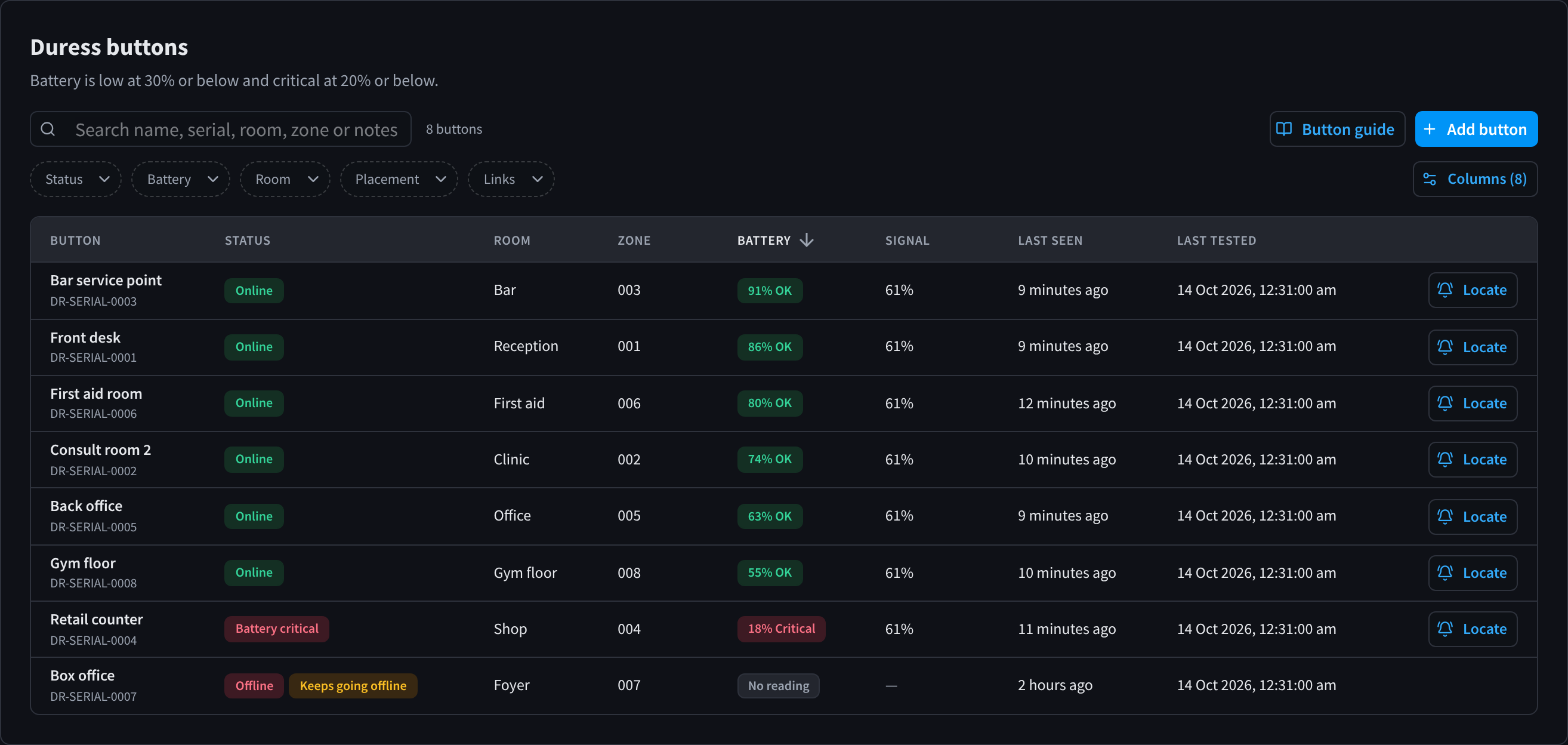1568x745 pixels.
Task: Click the plus icon in Add button
Action: point(1430,129)
